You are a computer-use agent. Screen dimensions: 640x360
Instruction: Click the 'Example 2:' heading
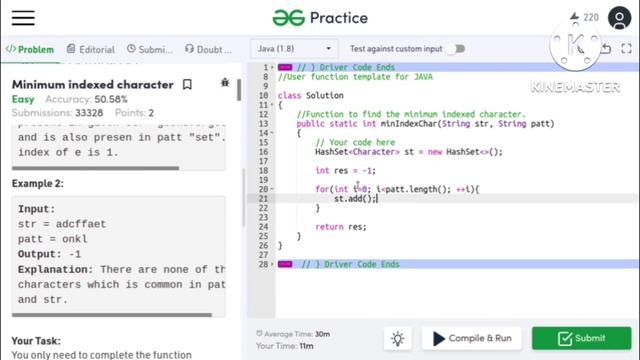click(38, 184)
